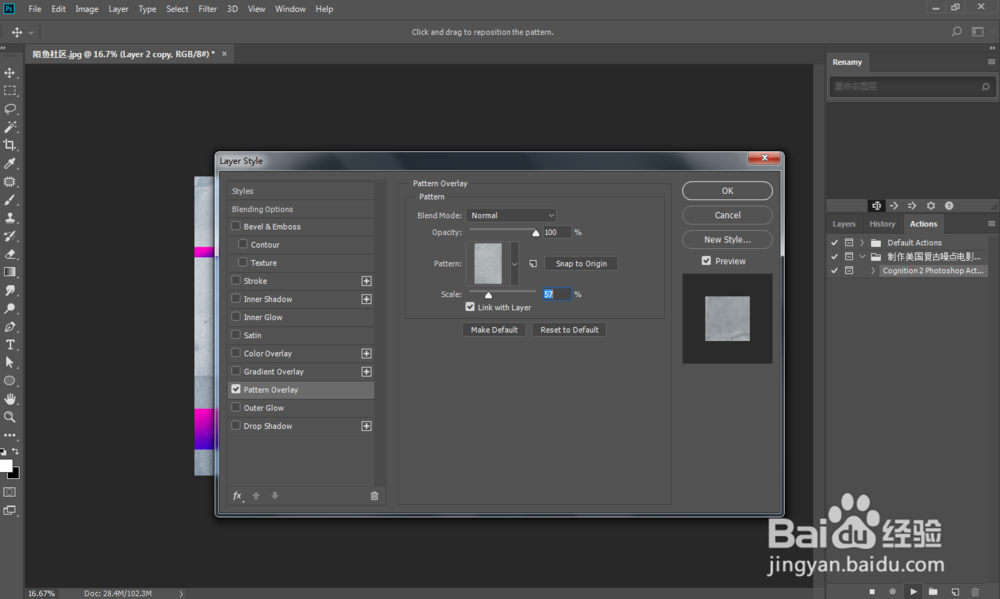Enable the Contour checkbox
Screen dimensions: 1000x599
(243, 244)
